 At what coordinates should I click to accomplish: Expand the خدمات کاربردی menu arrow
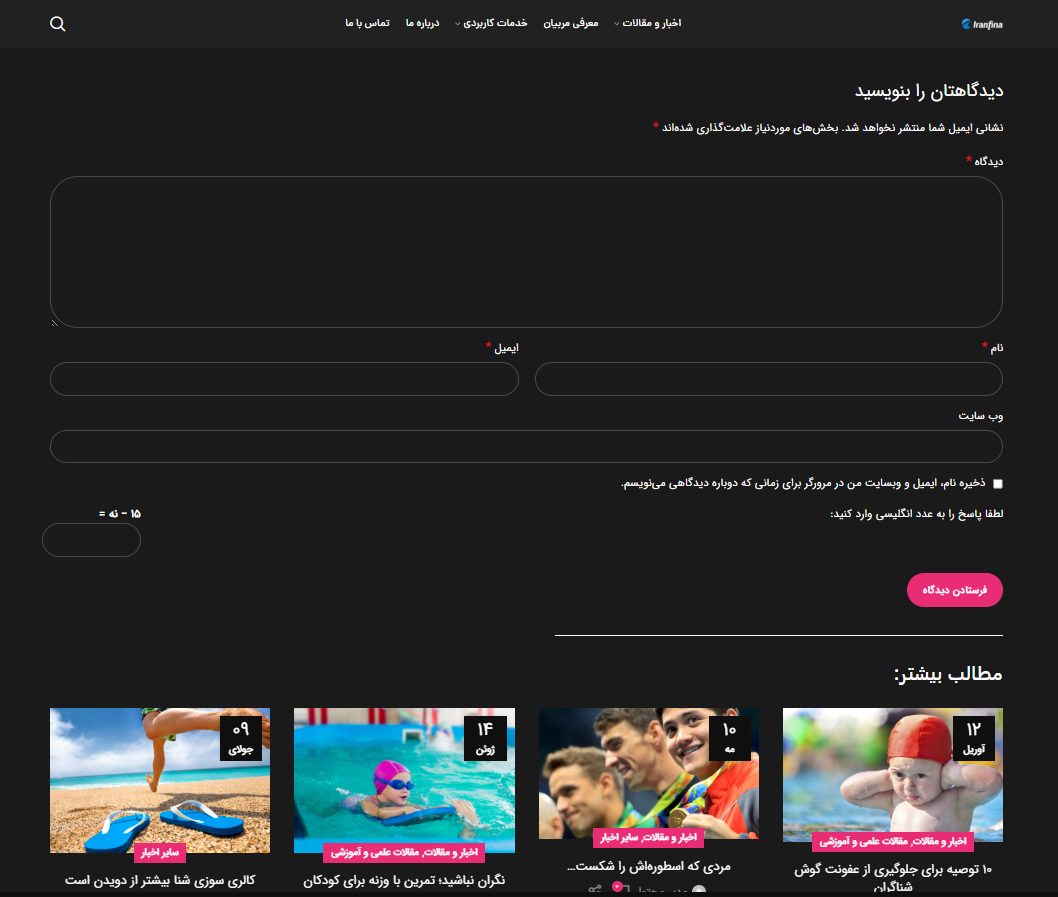(x=458, y=24)
